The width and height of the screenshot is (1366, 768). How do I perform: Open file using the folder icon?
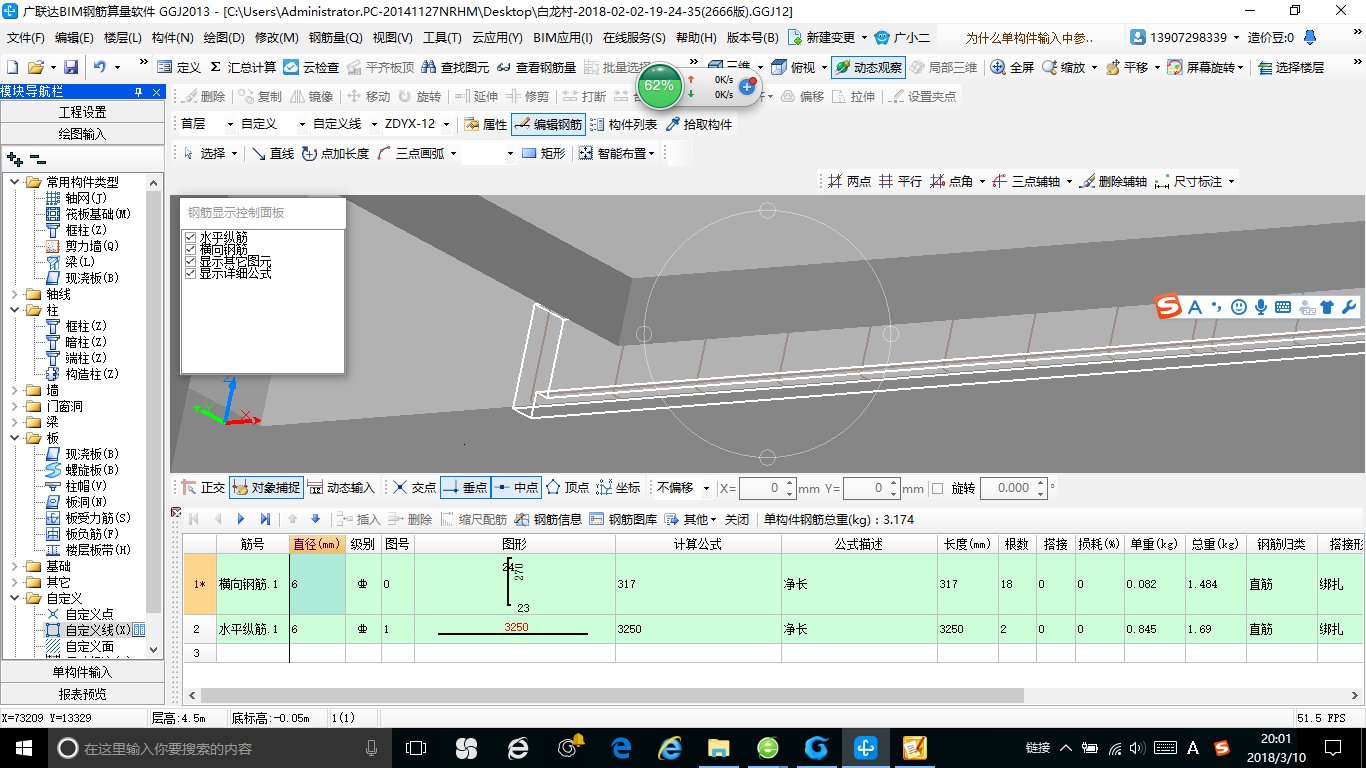[35, 67]
